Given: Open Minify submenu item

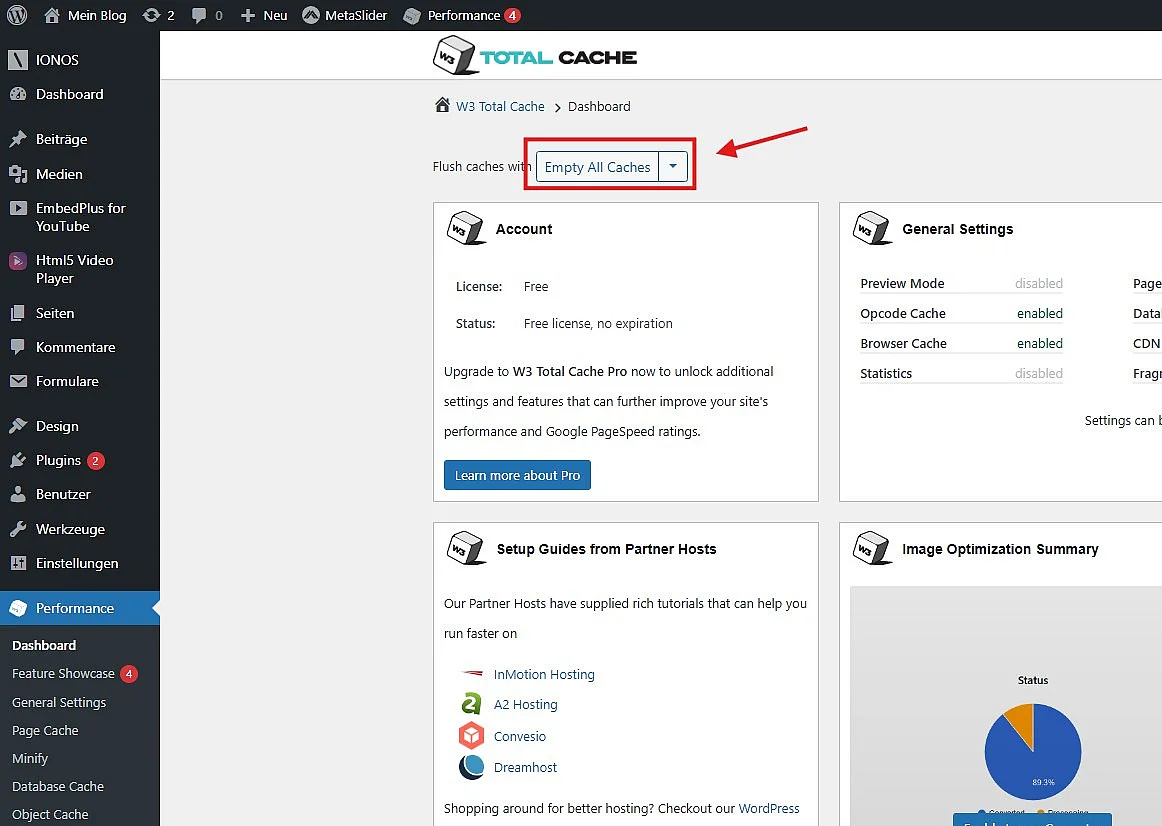Looking at the screenshot, I should pos(30,759).
